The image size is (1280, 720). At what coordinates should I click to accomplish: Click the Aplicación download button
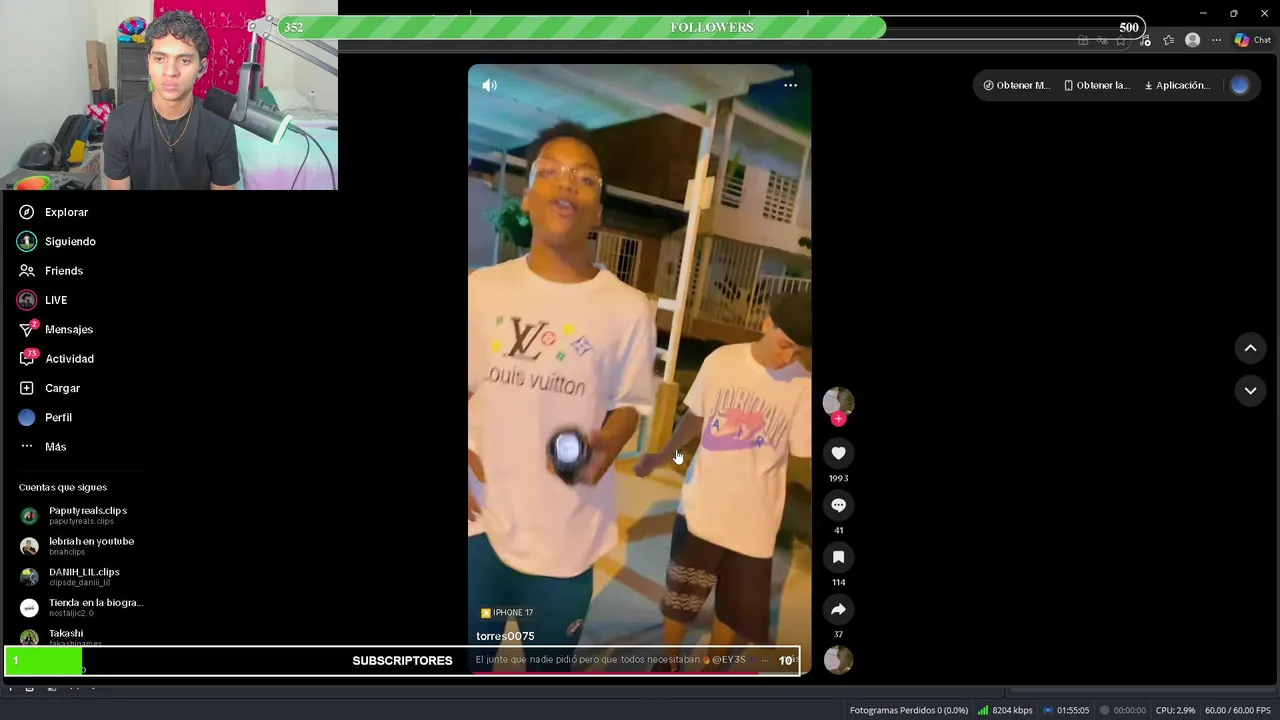1177,85
